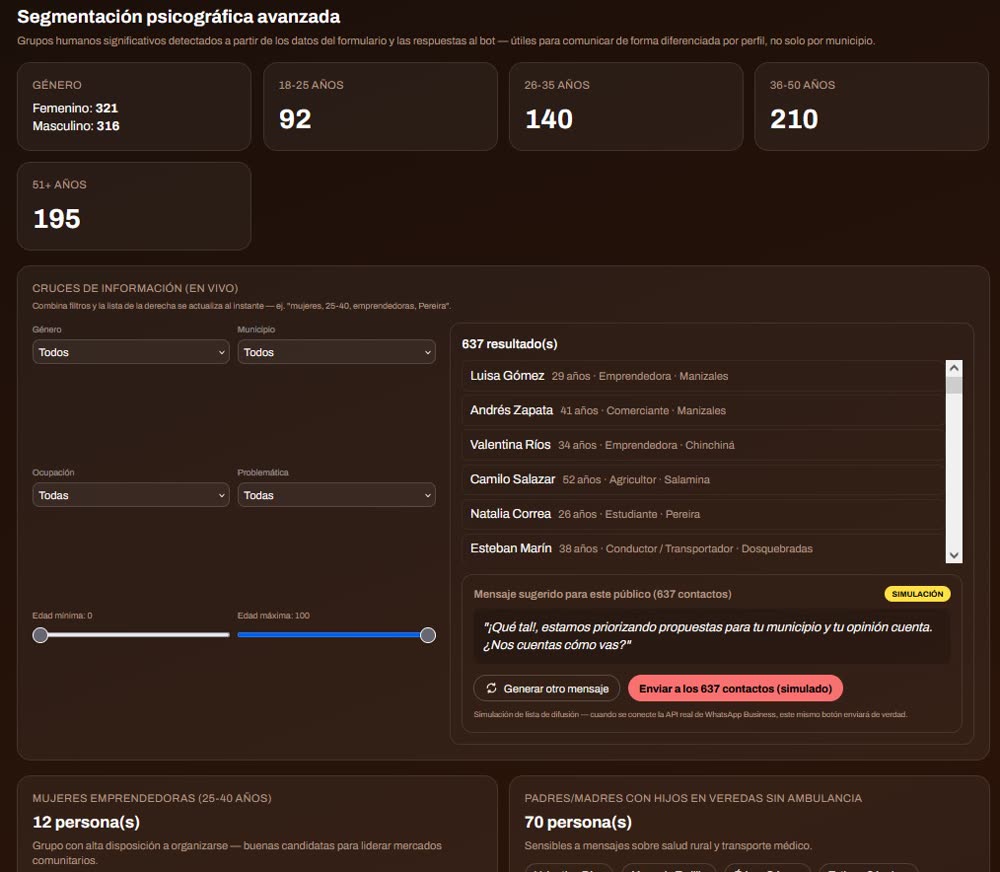Open the Género filter dropdown
This screenshot has width=1000, height=872.
coord(131,352)
